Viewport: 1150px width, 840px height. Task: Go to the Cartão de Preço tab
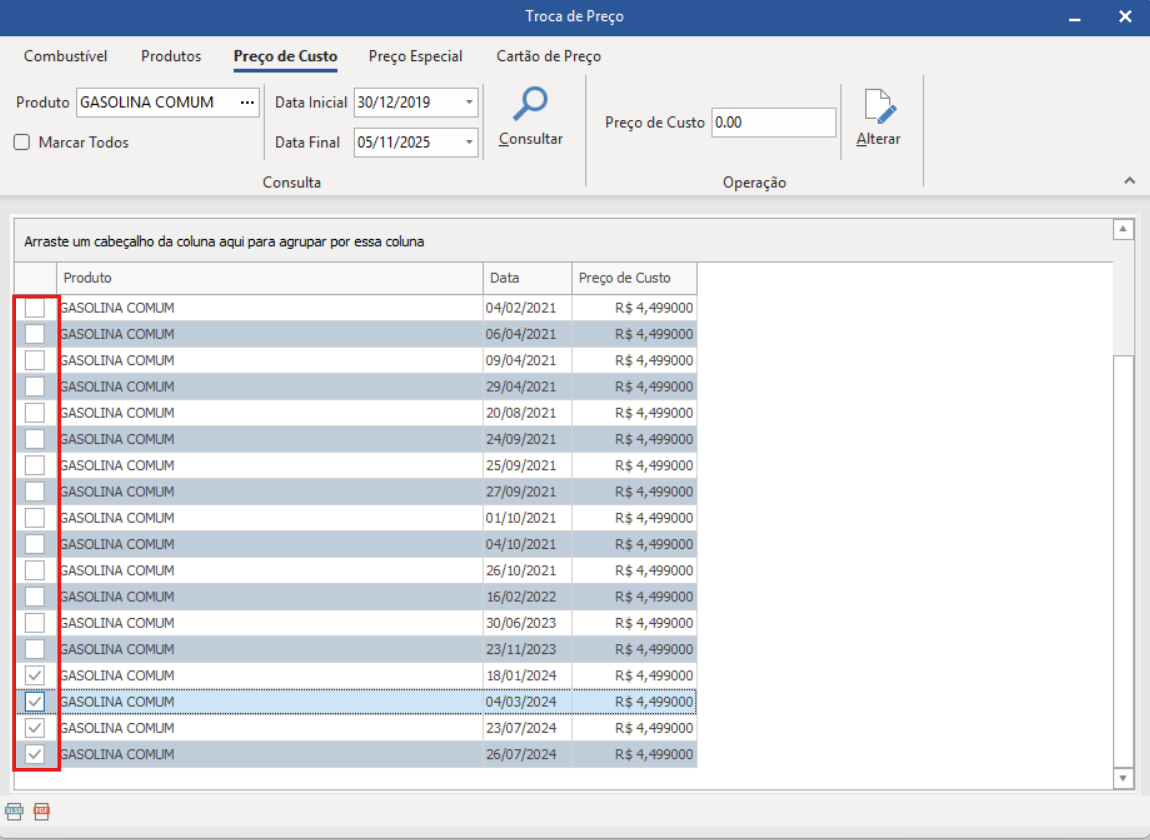point(548,57)
